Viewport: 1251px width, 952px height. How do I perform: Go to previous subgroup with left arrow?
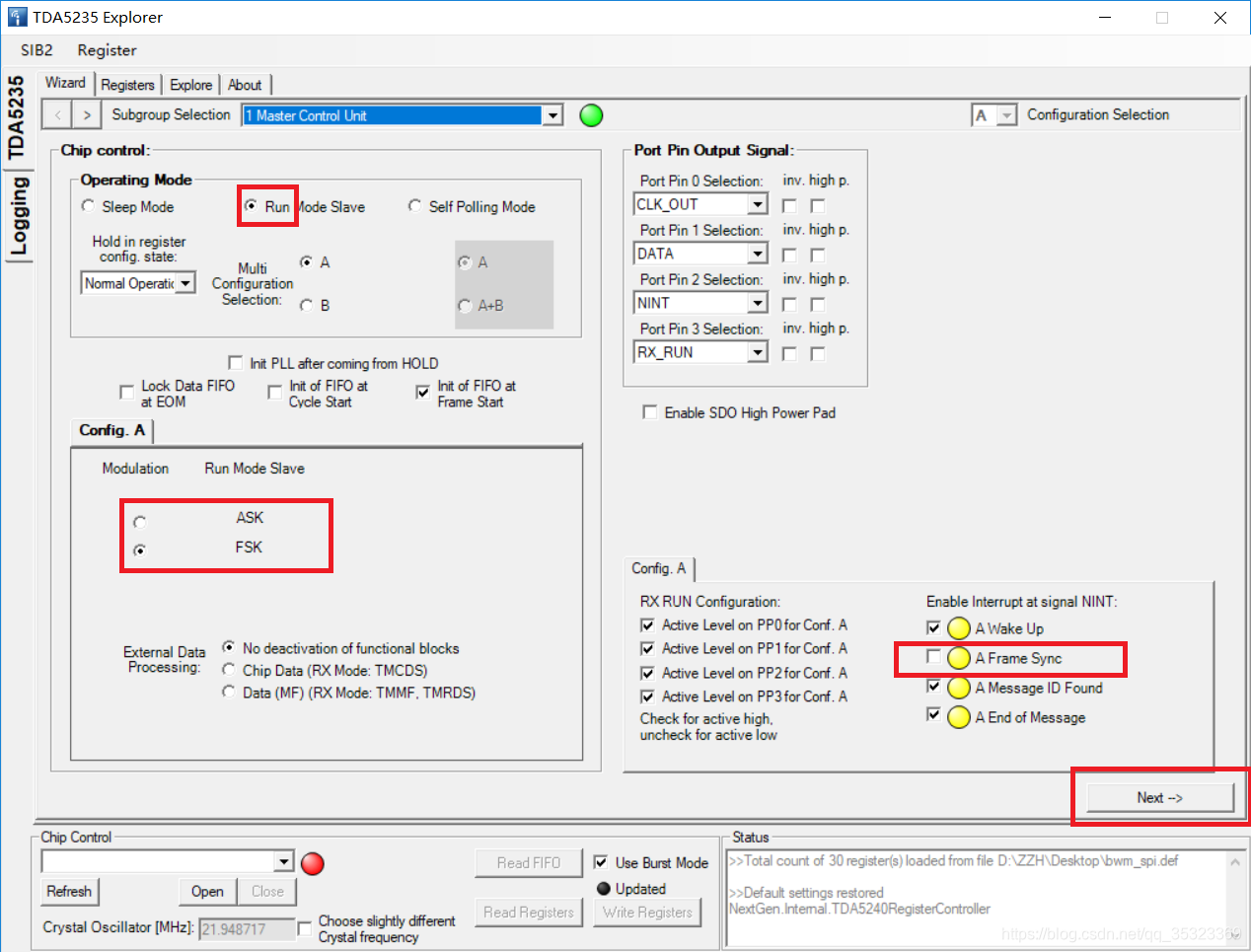[58, 115]
